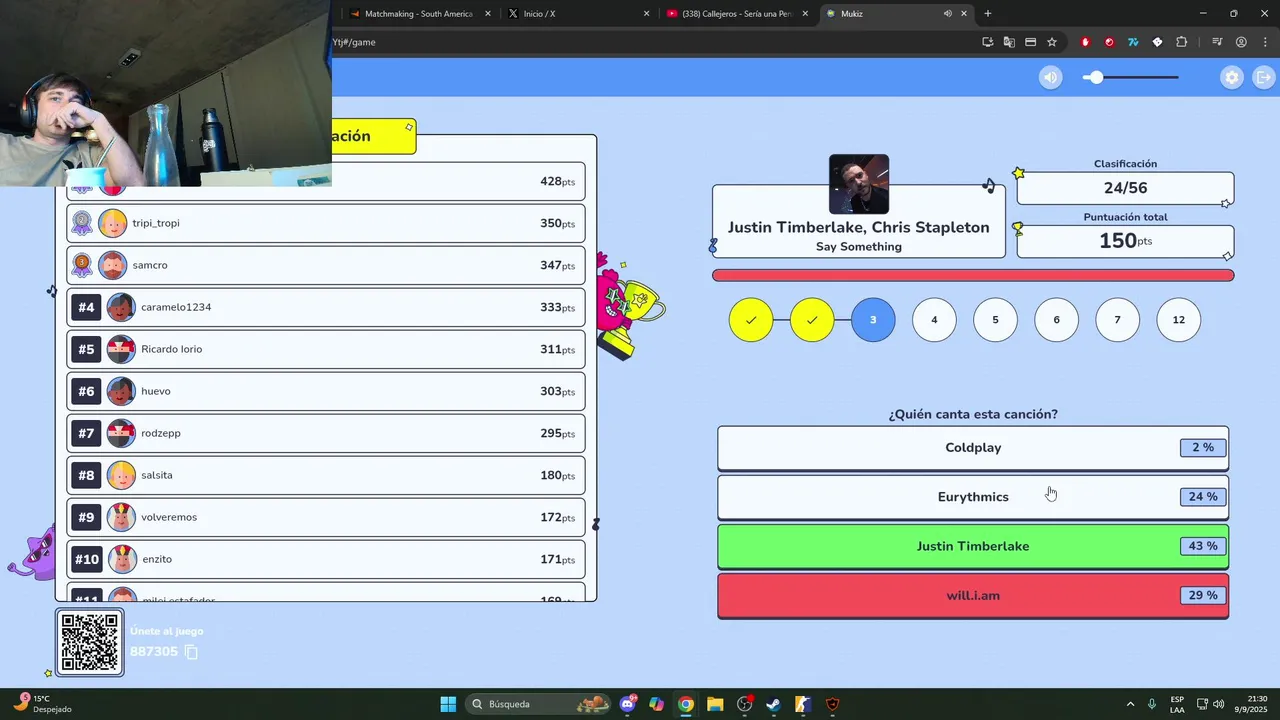
Task: Select samcro leaderboard row
Action: (326, 265)
